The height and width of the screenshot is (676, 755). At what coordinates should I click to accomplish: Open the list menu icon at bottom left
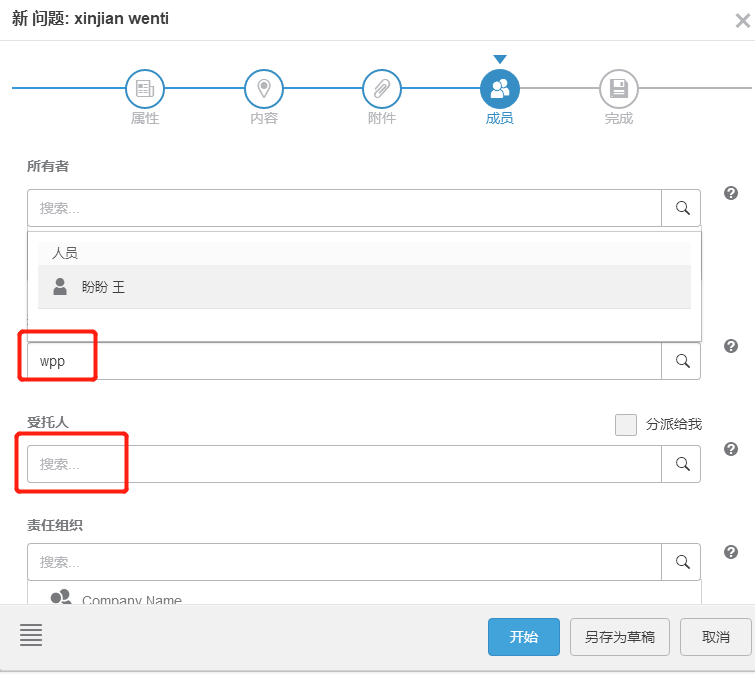[x=31, y=634]
